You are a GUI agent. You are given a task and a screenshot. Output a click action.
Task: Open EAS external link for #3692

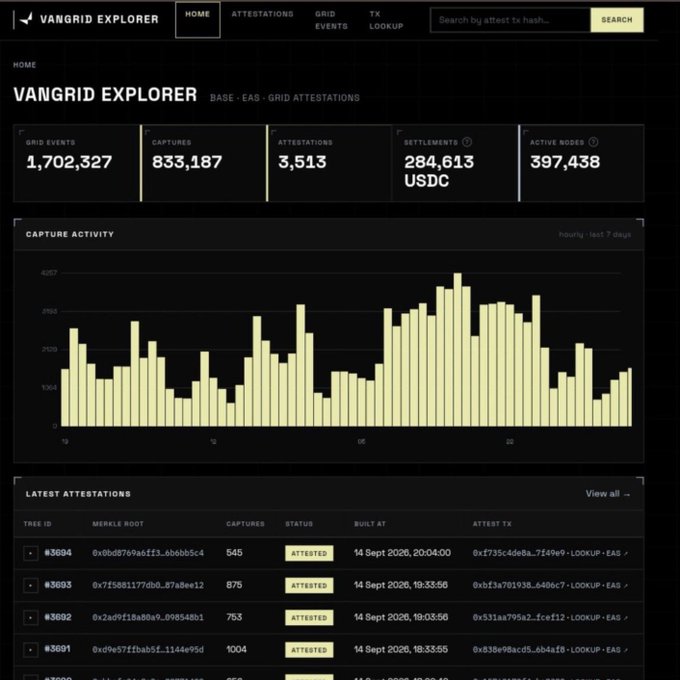click(617, 617)
